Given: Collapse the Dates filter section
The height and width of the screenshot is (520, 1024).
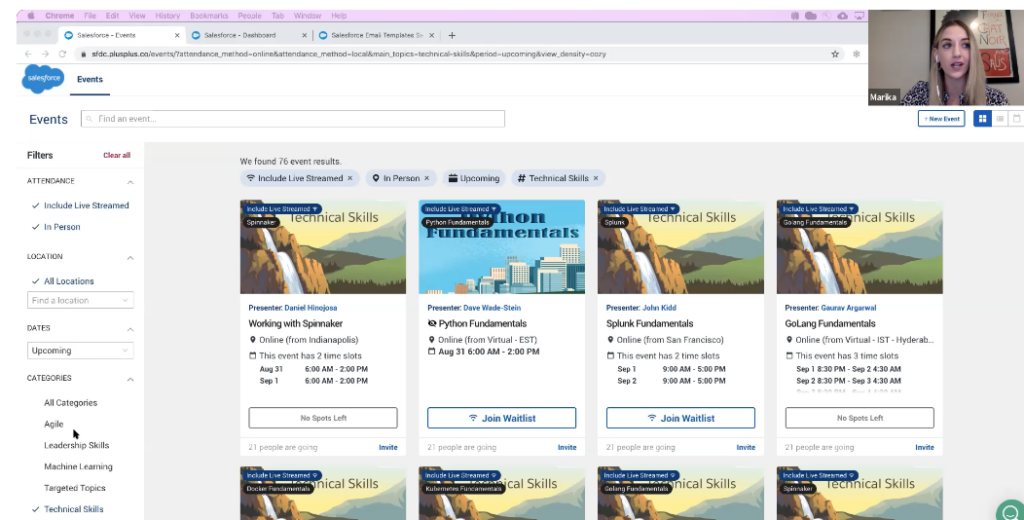Looking at the screenshot, I should 130,329.
